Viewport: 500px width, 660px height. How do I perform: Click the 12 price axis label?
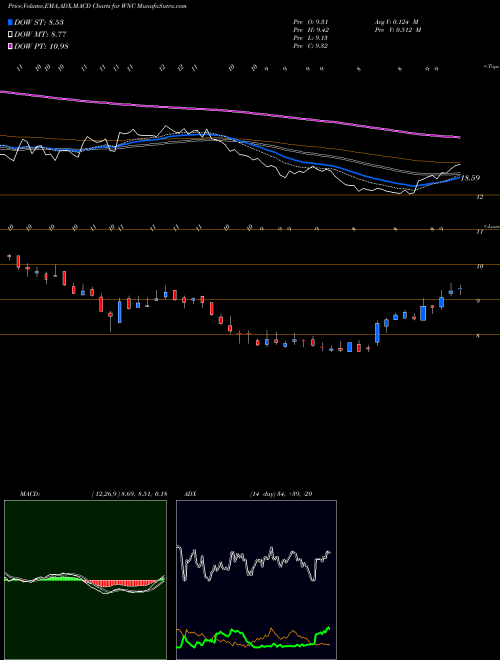(x=480, y=197)
